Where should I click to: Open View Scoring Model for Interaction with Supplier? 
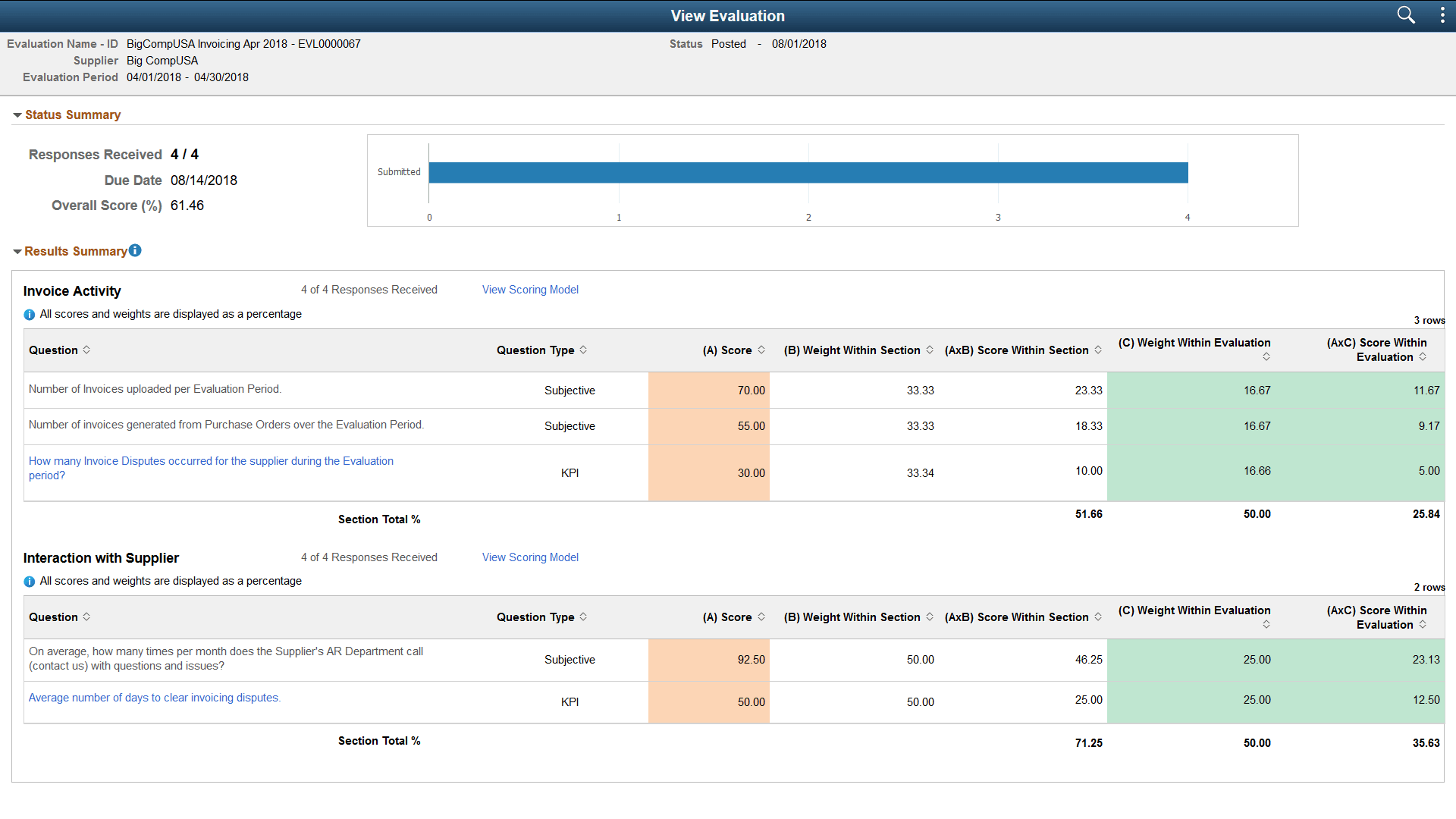click(529, 557)
